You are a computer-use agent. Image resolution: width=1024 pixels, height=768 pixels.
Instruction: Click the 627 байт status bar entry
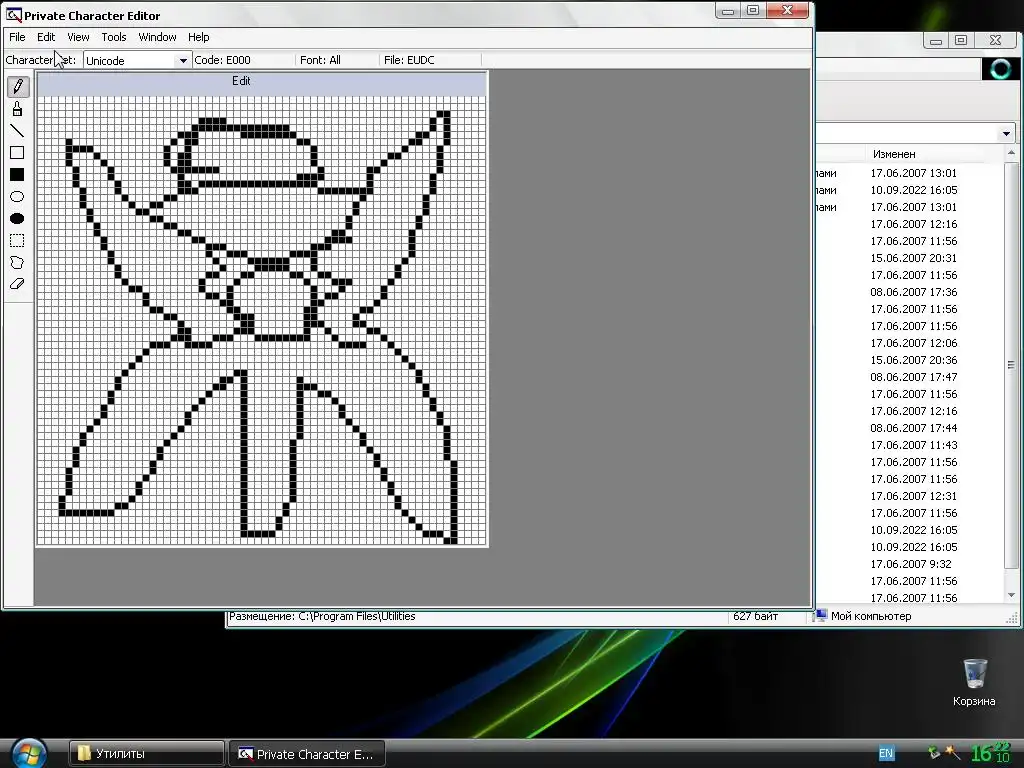tap(755, 616)
